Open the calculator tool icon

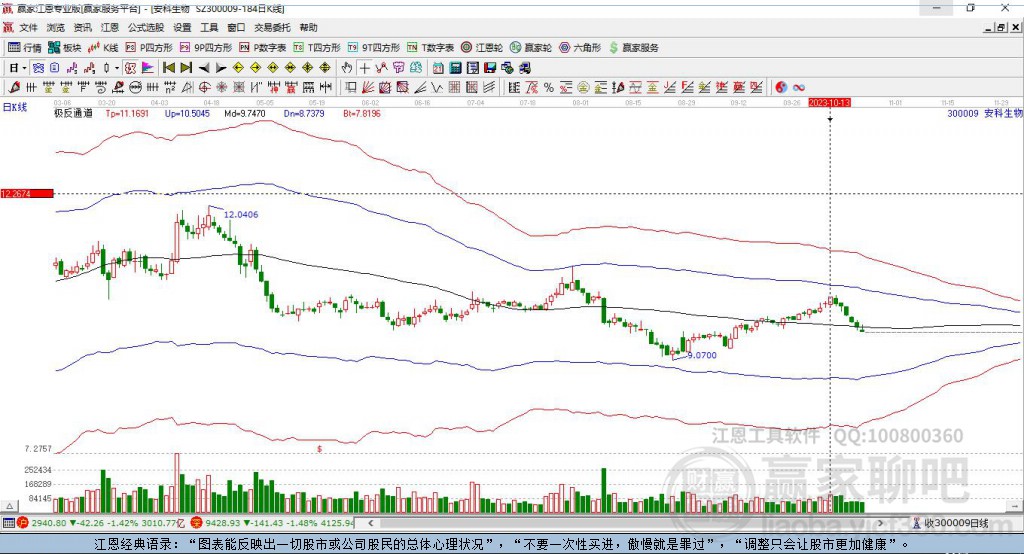(x=456, y=68)
